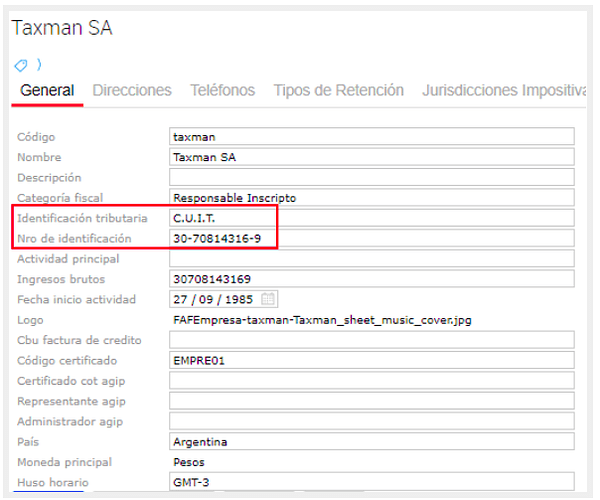Viewport: 600px width, 500px height.
Task: Click the Ingresos brutos label
Action: pyautogui.click(x=61, y=279)
